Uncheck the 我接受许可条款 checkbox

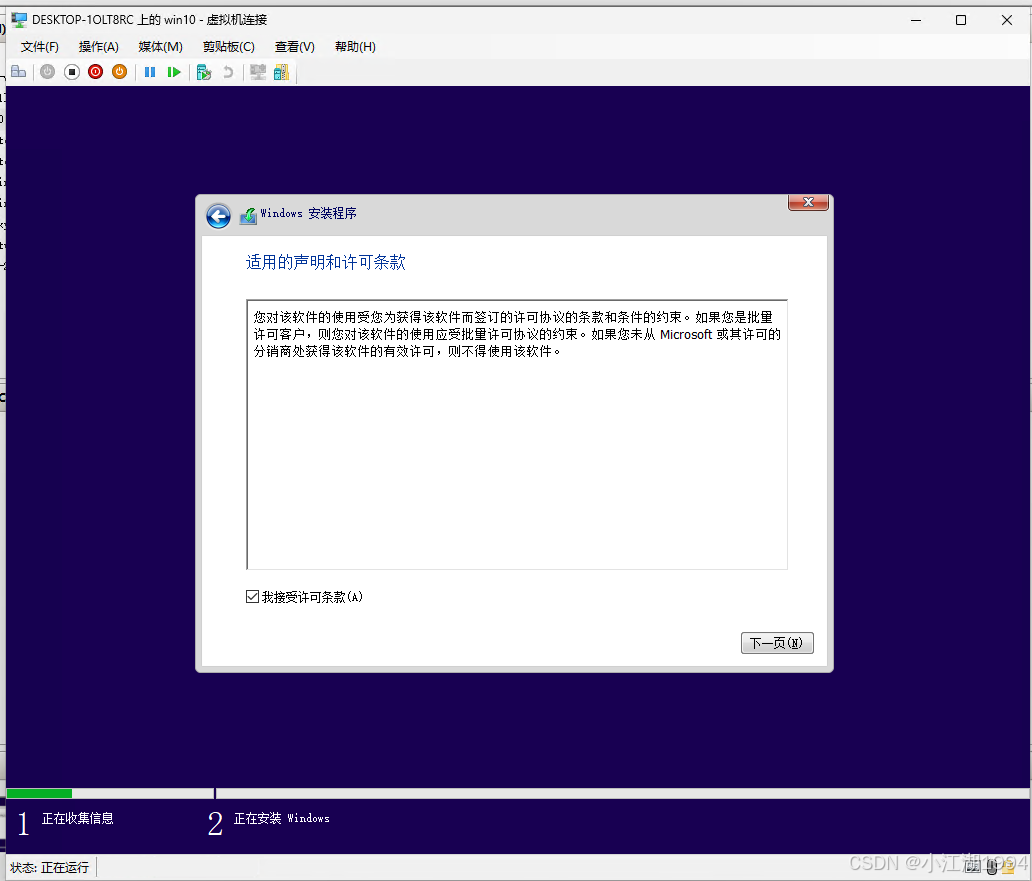pos(252,597)
